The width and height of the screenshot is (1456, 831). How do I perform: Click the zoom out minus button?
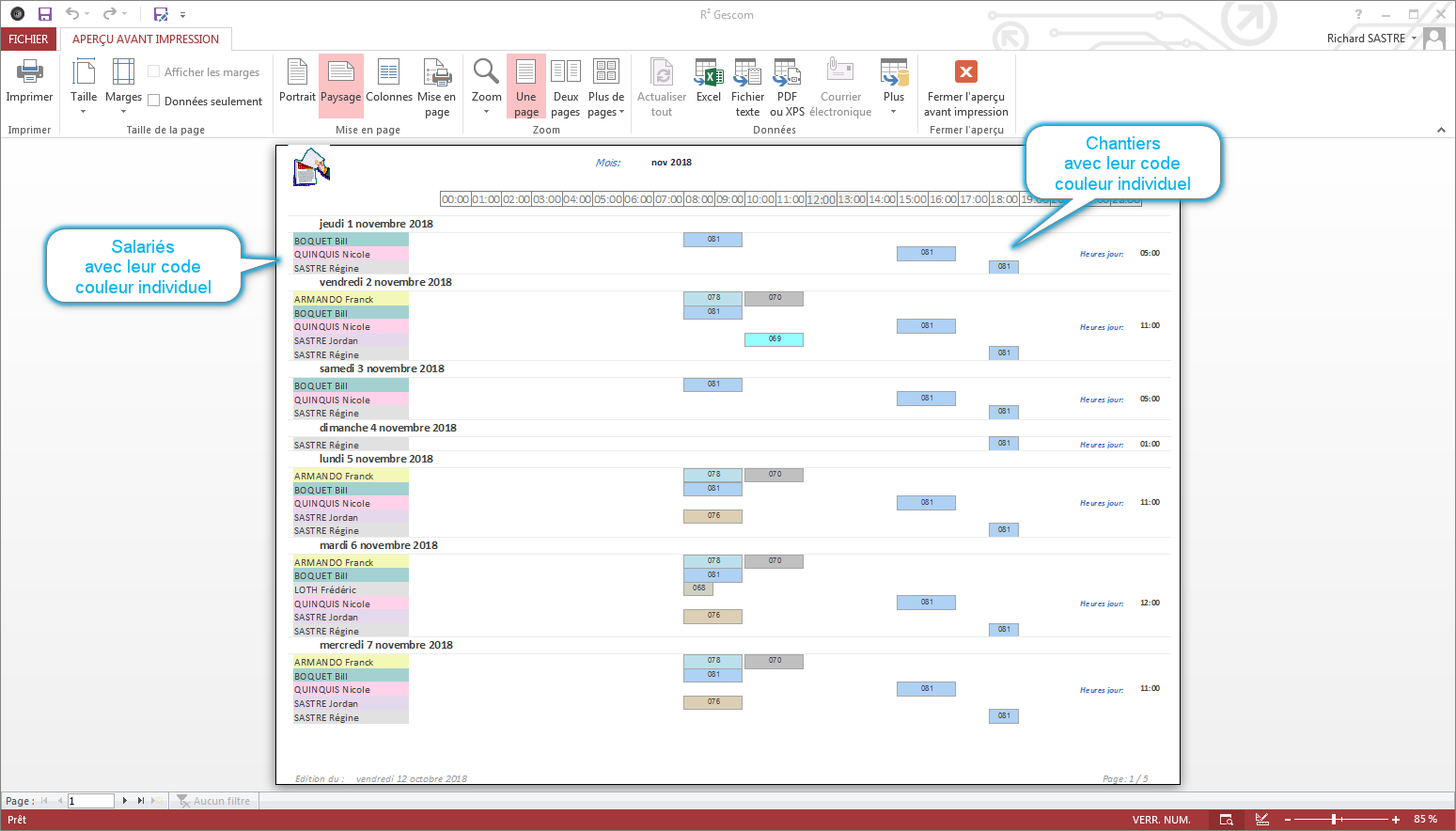(x=1288, y=820)
